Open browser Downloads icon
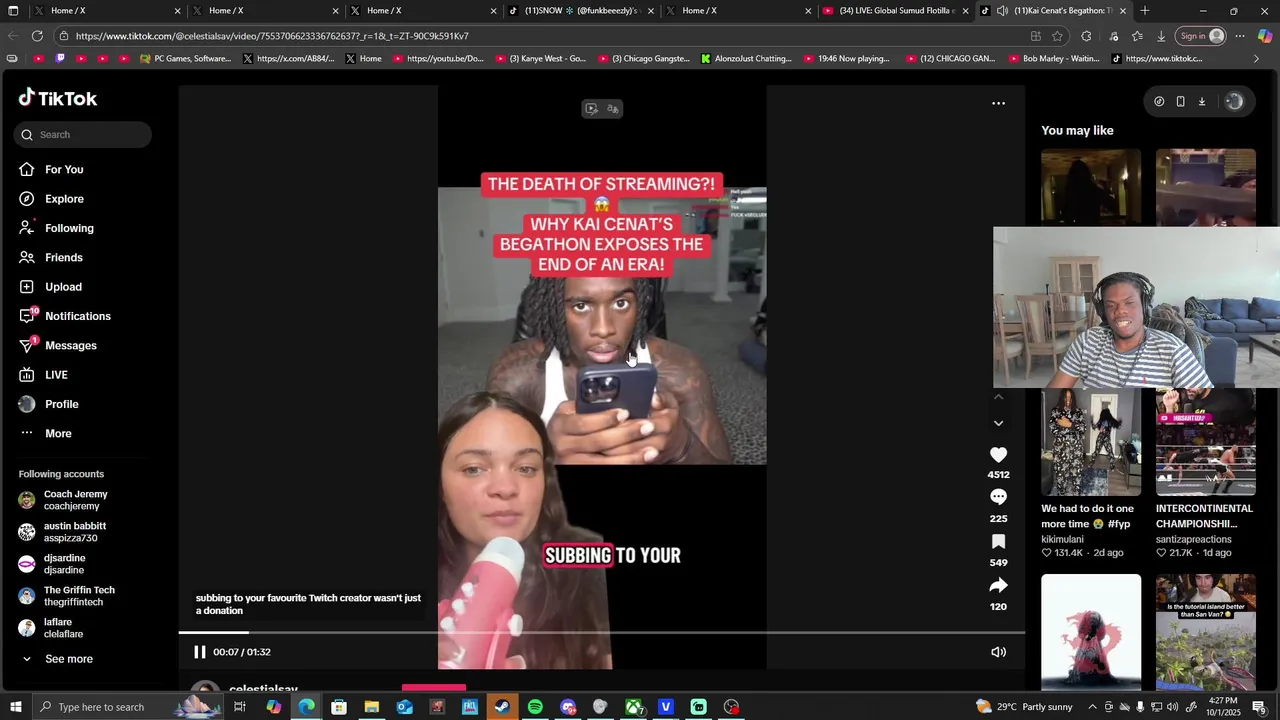 (1161, 36)
